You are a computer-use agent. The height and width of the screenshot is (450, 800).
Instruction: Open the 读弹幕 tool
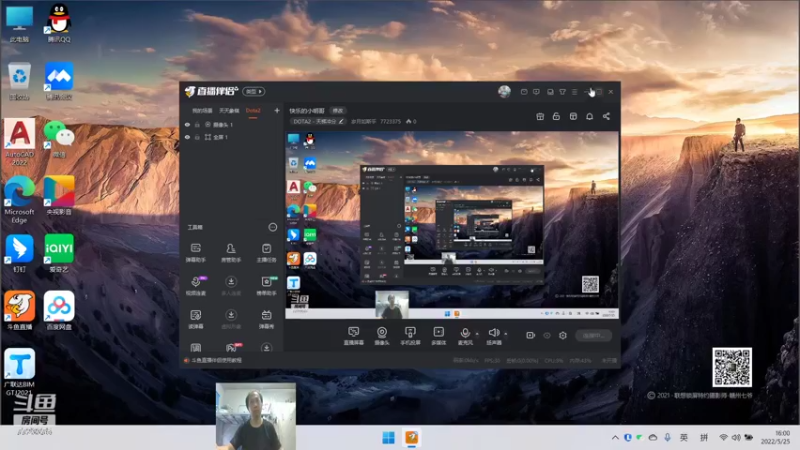[195, 319]
